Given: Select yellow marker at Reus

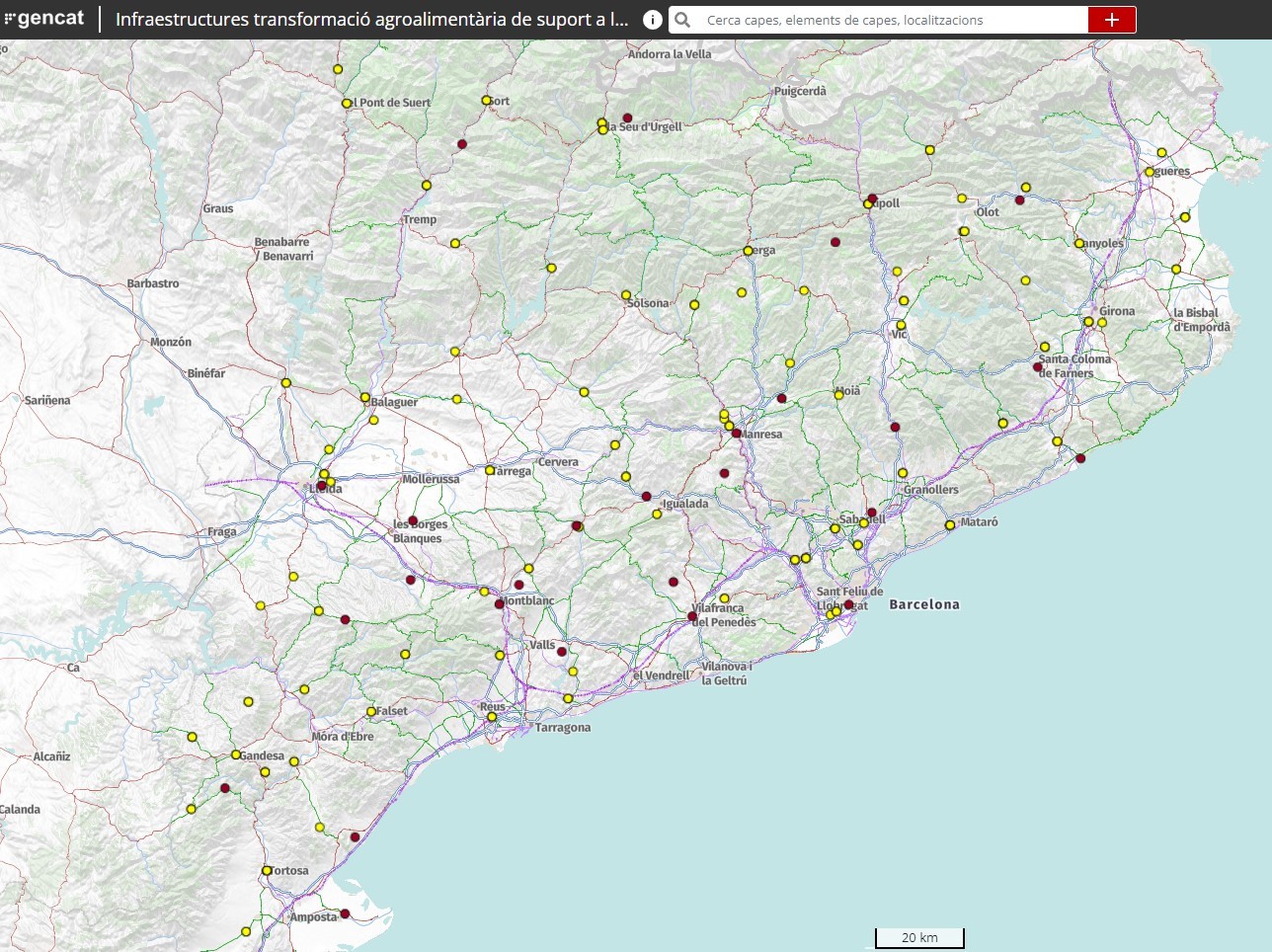Looking at the screenshot, I should [492, 717].
